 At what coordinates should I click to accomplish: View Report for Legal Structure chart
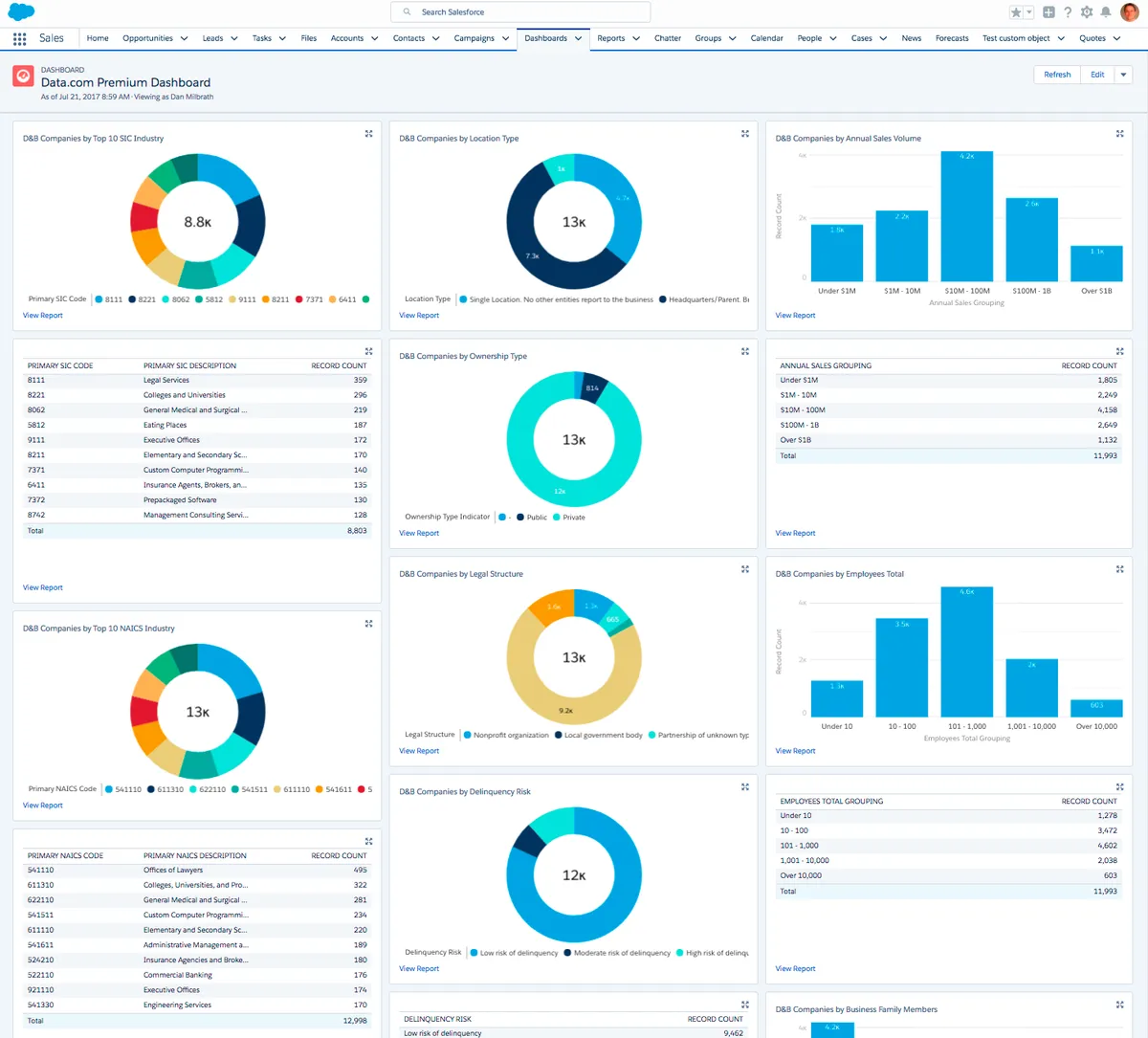419,751
